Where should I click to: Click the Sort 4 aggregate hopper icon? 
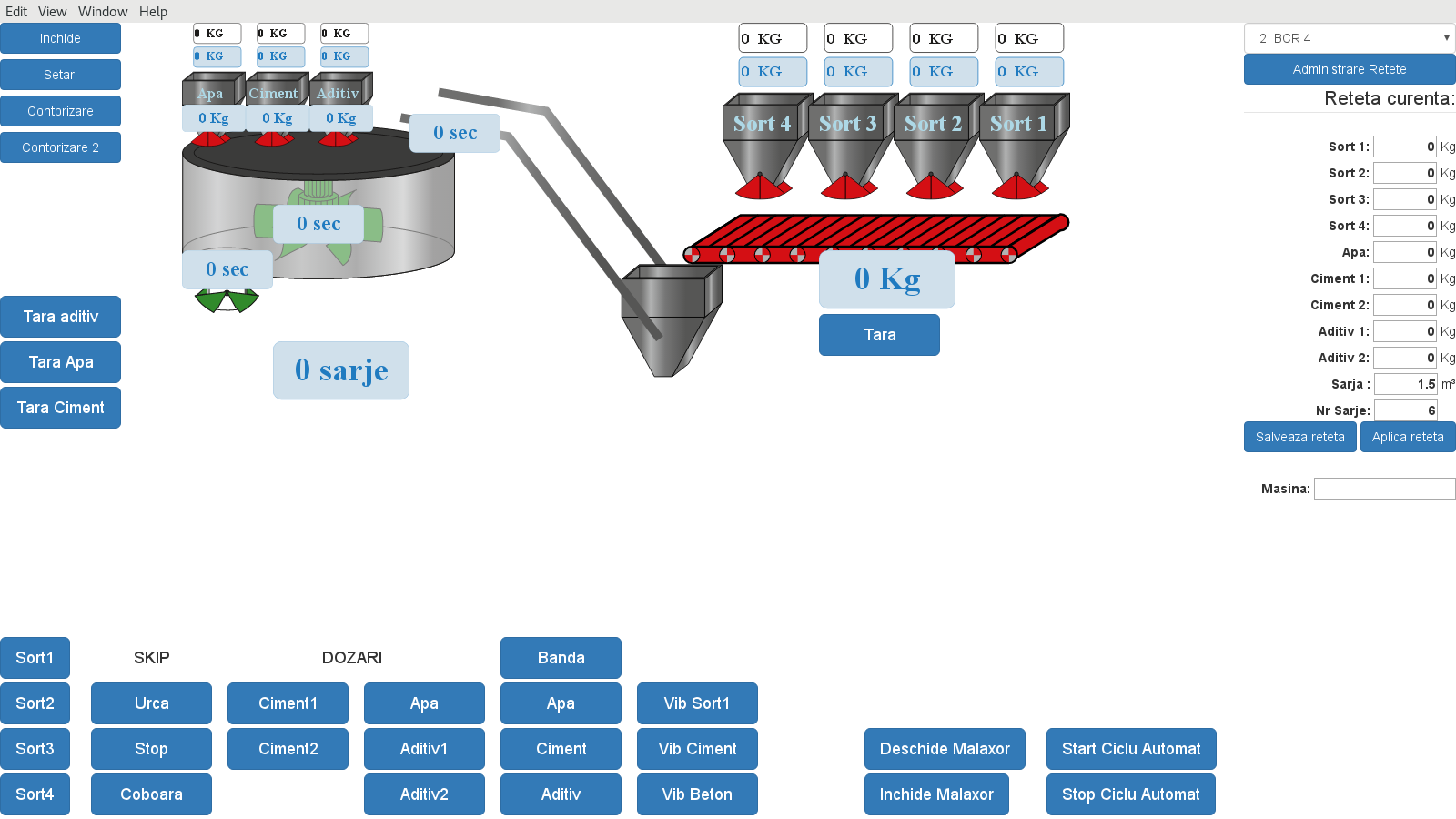click(x=762, y=146)
